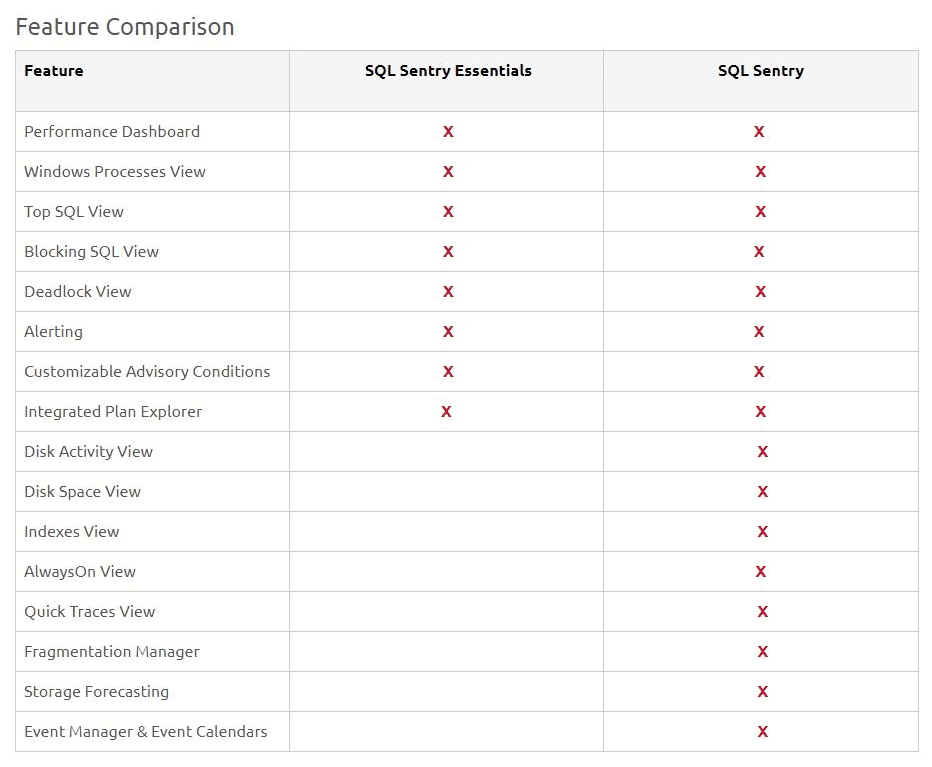
Task: Click the Essentials X mark for Top SQL View
Action: click(x=448, y=212)
